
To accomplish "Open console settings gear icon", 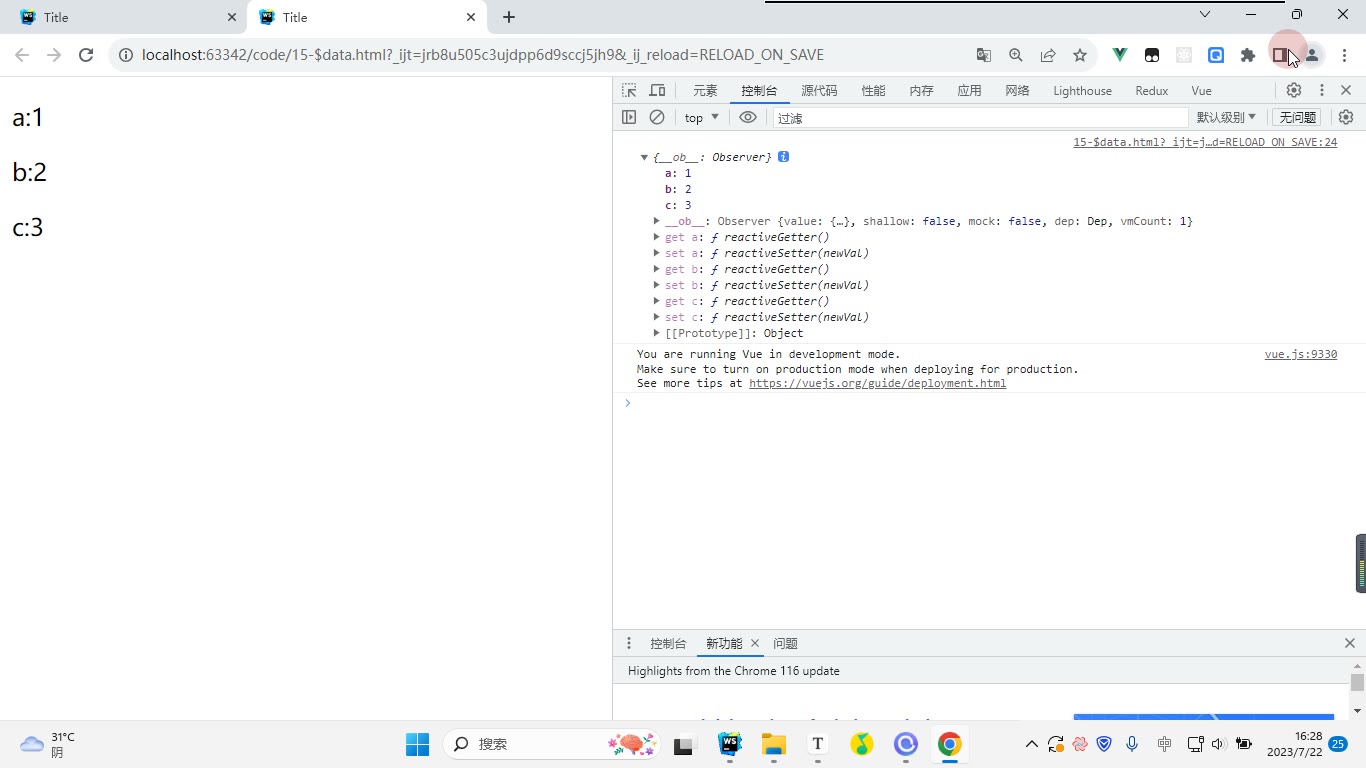I will 1346,117.
